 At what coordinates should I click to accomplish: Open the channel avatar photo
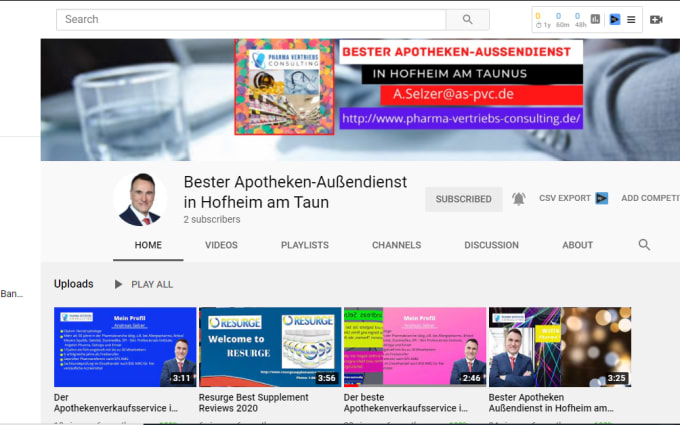pyautogui.click(x=140, y=199)
